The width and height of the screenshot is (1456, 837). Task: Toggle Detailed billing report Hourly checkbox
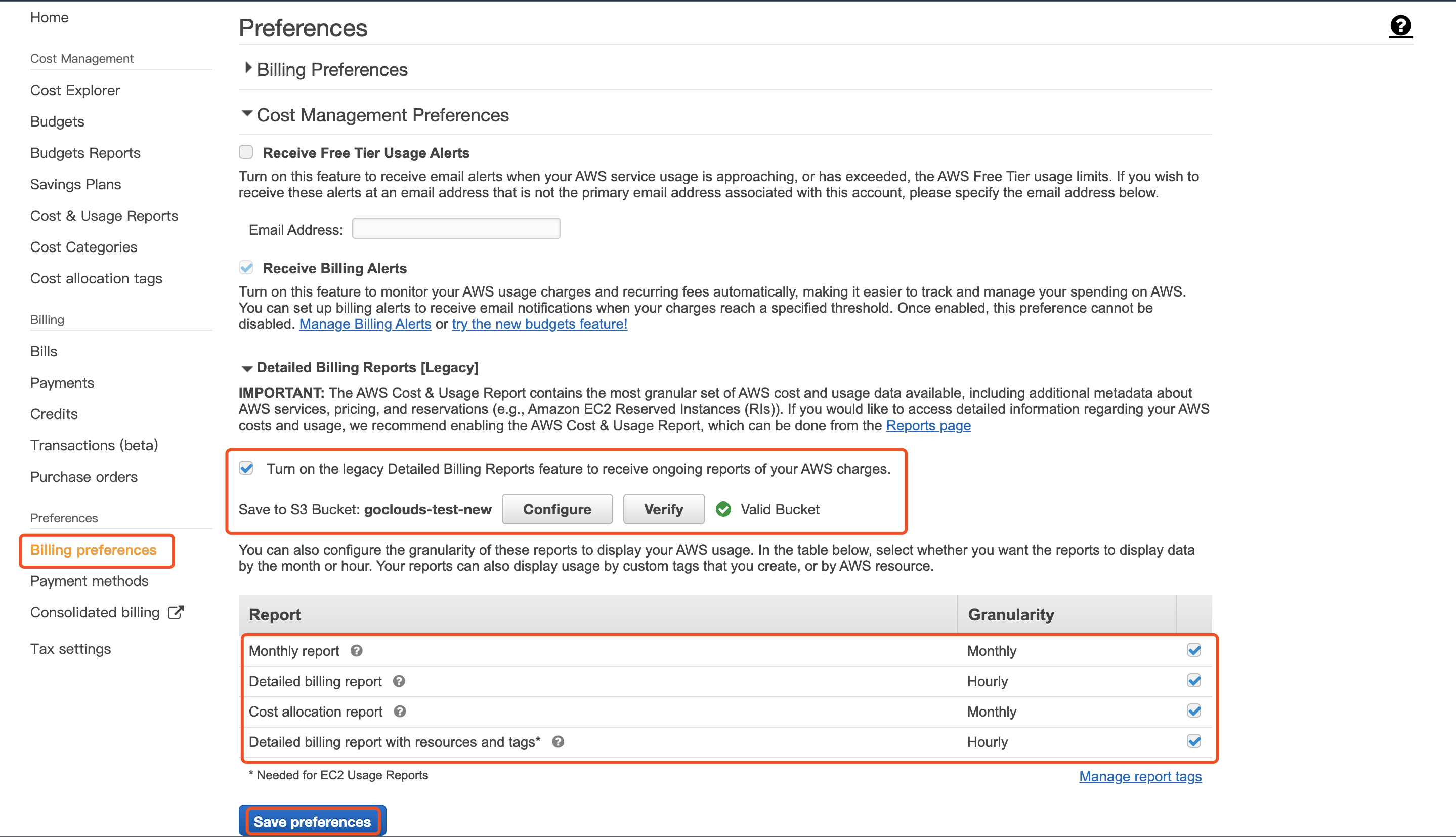(1194, 681)
